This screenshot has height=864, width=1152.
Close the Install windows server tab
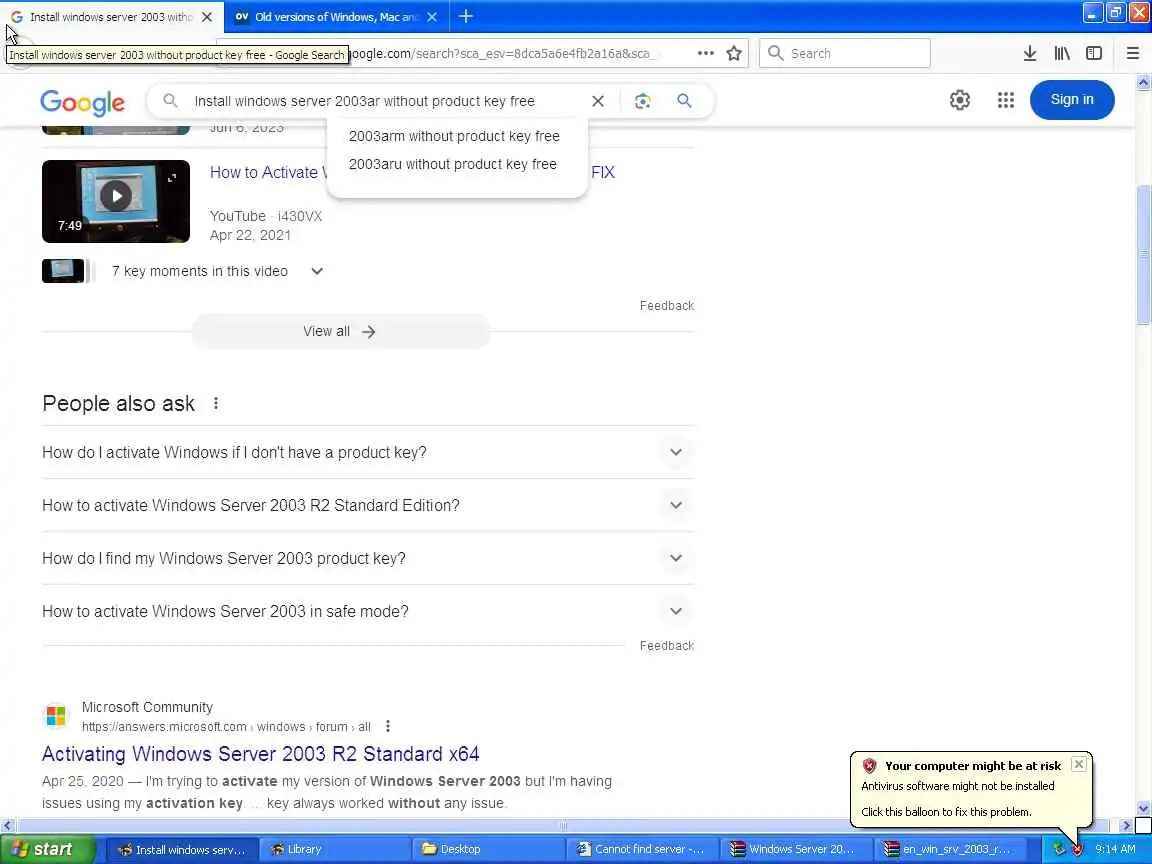coord(207,16)
